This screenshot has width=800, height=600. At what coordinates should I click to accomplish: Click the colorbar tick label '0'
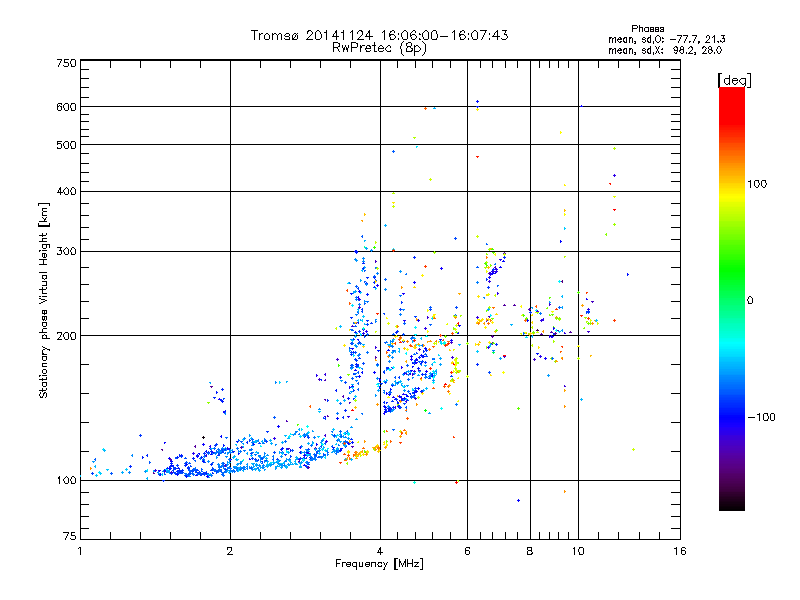coord(750,301)
